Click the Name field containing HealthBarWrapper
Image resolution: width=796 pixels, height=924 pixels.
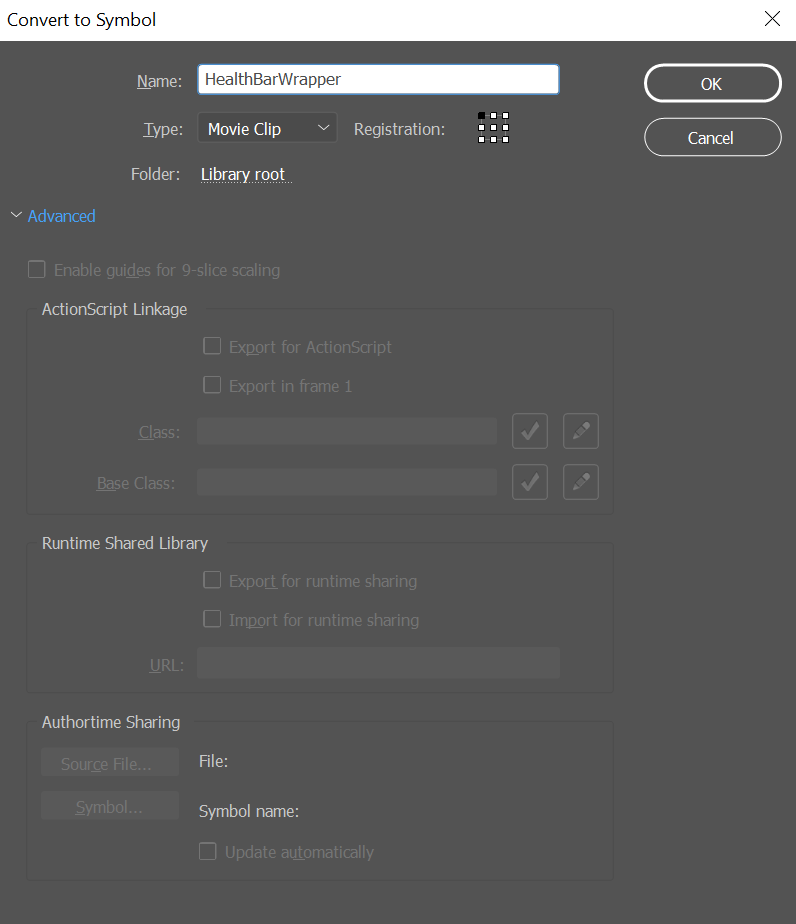pos(378,80)
